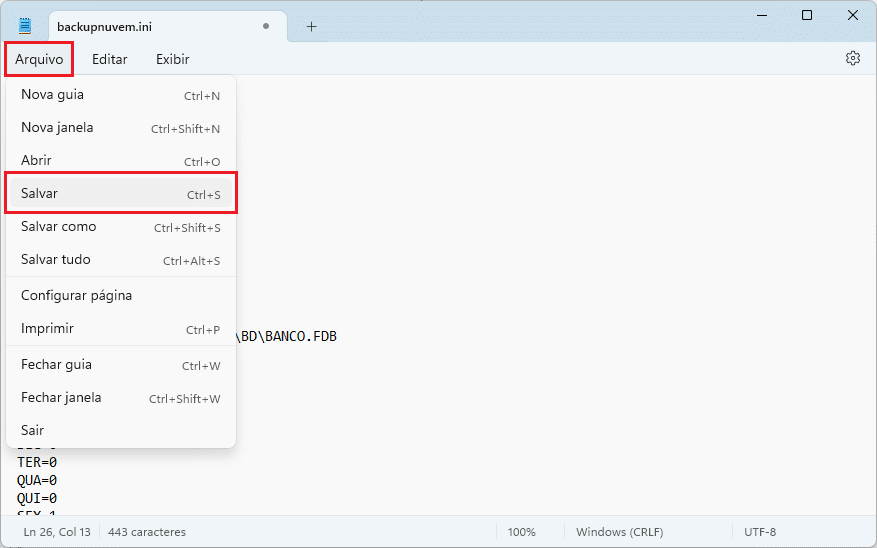
Task: Choose Configurar página
Action: (x=120, y=295)
